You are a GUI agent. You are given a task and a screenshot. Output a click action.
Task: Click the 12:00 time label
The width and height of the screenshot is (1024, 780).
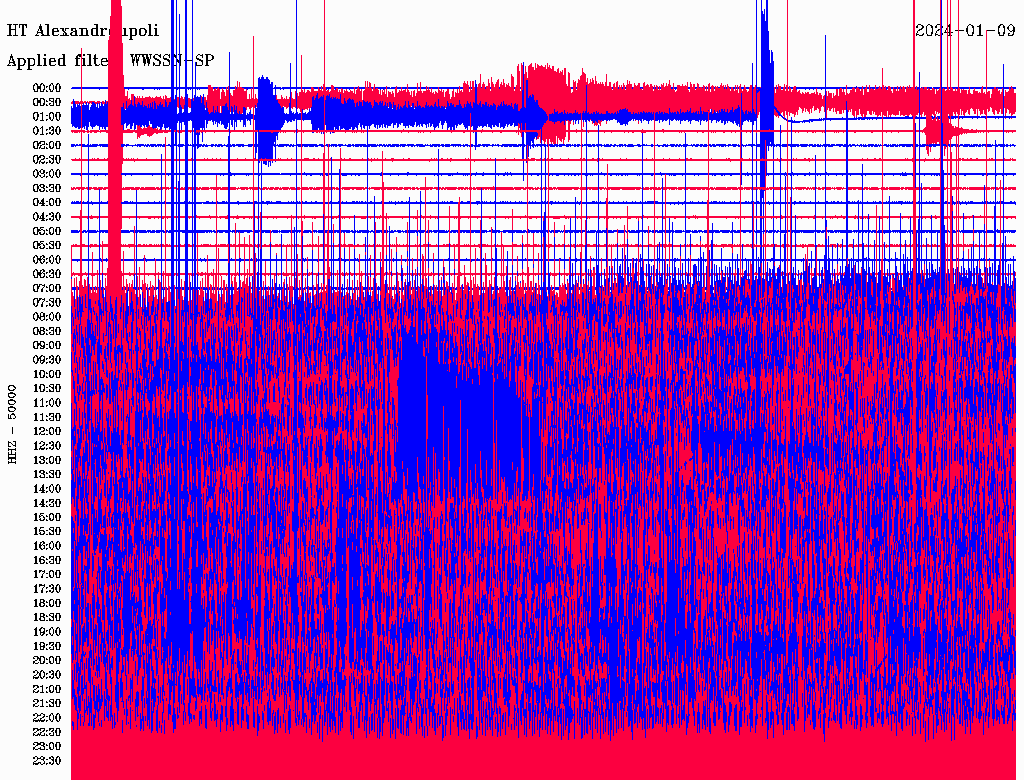tap(47, 432)
